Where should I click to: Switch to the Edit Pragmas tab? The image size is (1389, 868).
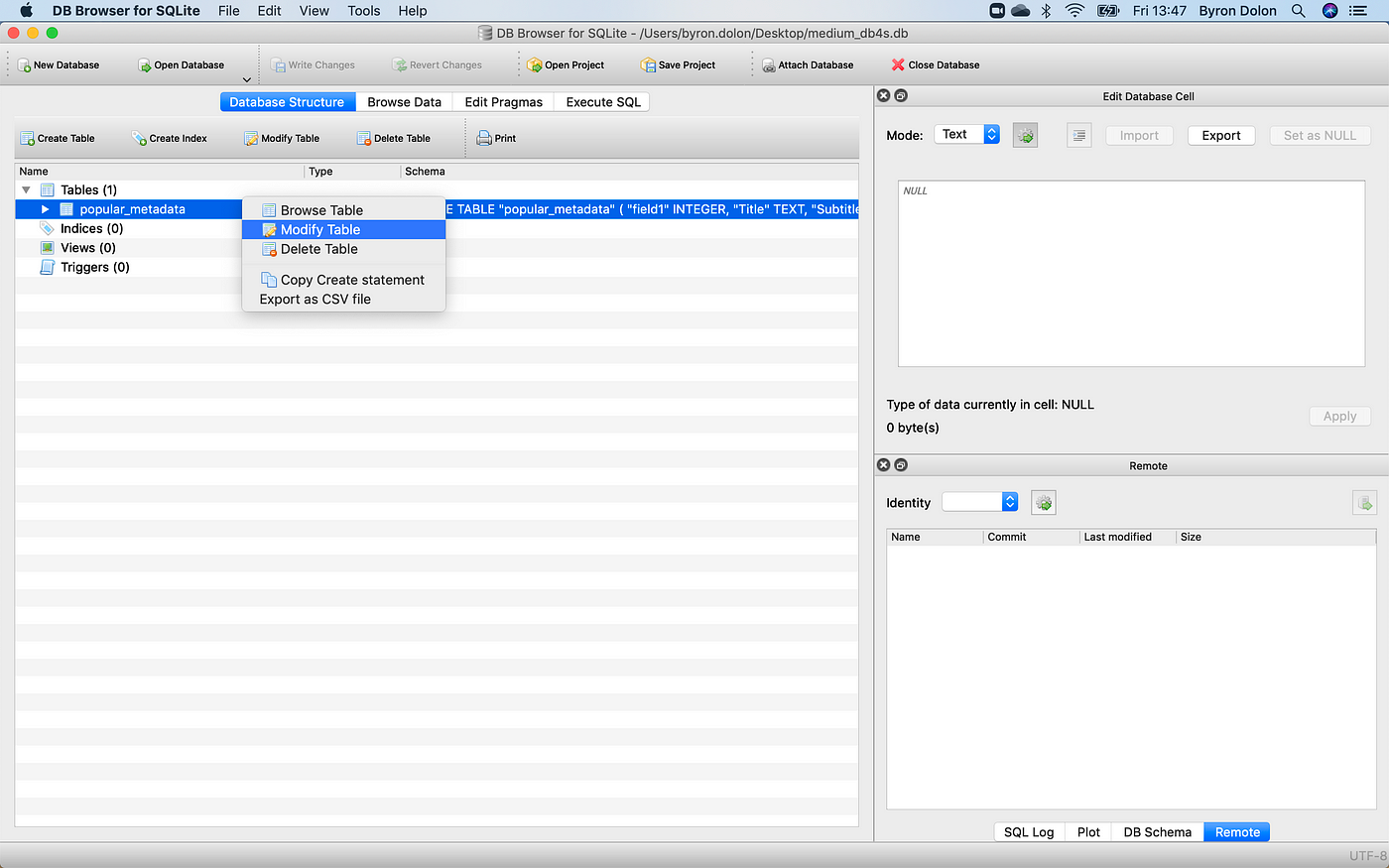click(503, 102)
